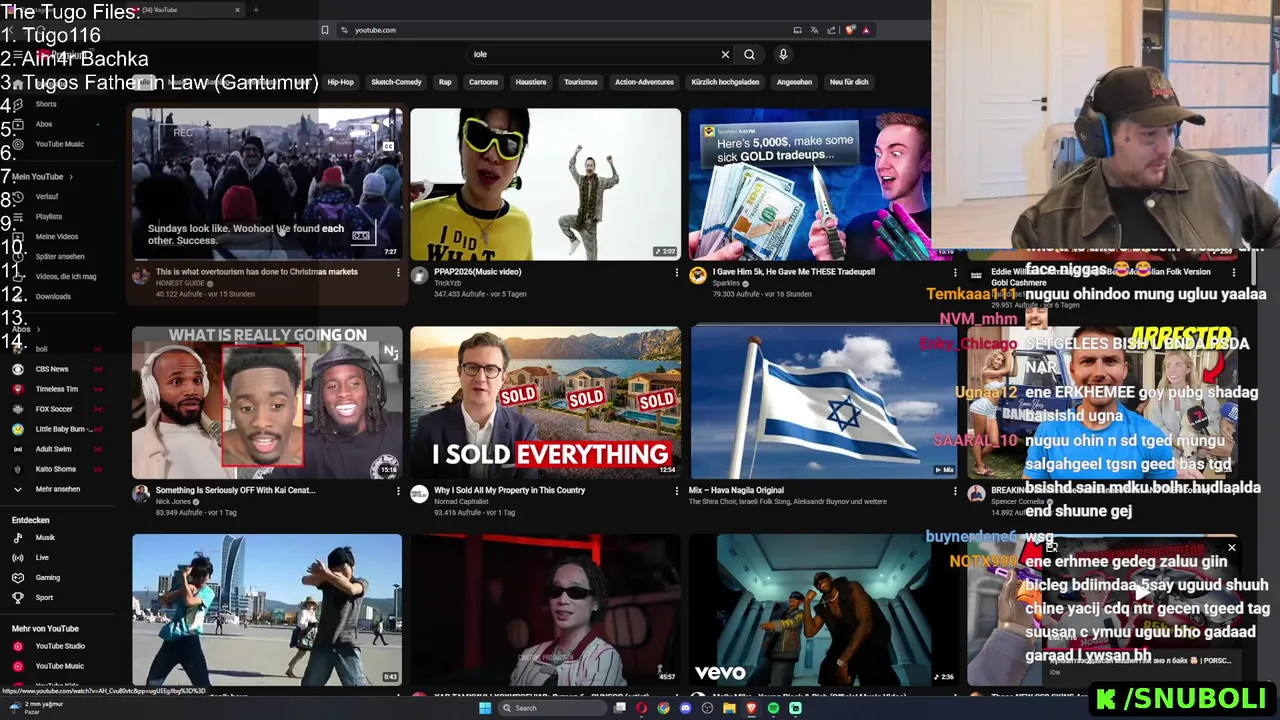Open options menu for Christmas markets video
This screenshot has width=1280, height=720.
[398, 272]
